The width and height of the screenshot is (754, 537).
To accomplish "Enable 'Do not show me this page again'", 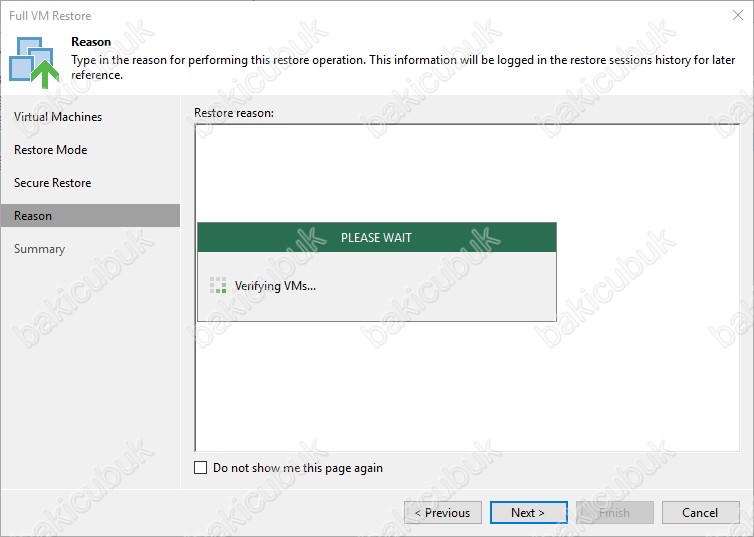I will 201,467.
